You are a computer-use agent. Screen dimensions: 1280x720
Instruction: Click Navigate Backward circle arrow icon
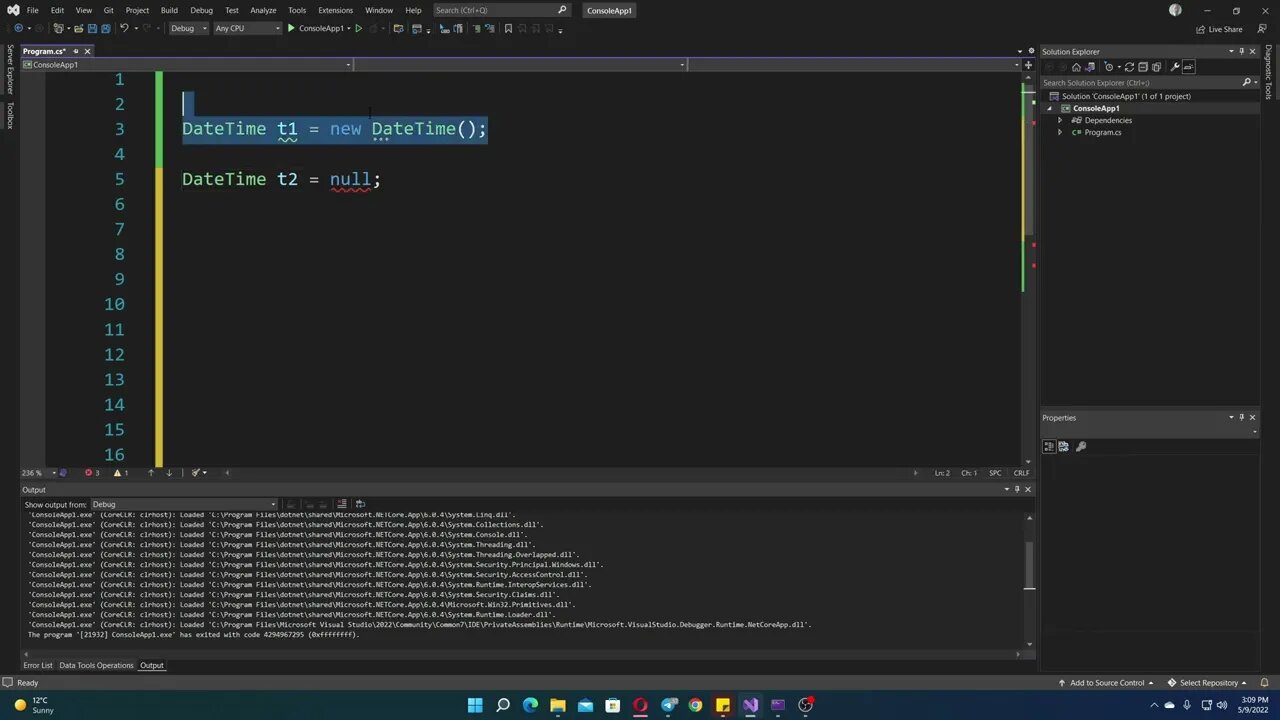[18, 28]
